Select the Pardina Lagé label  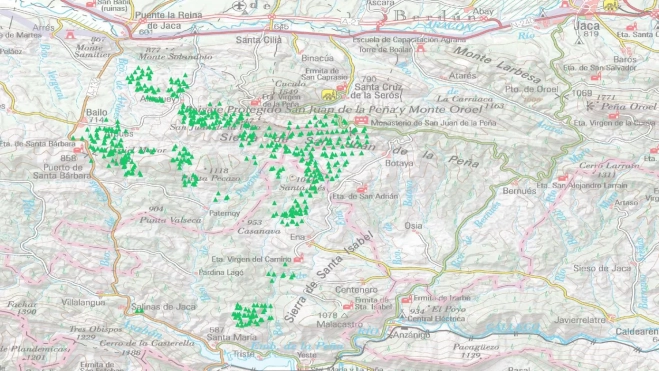point(221,272)
